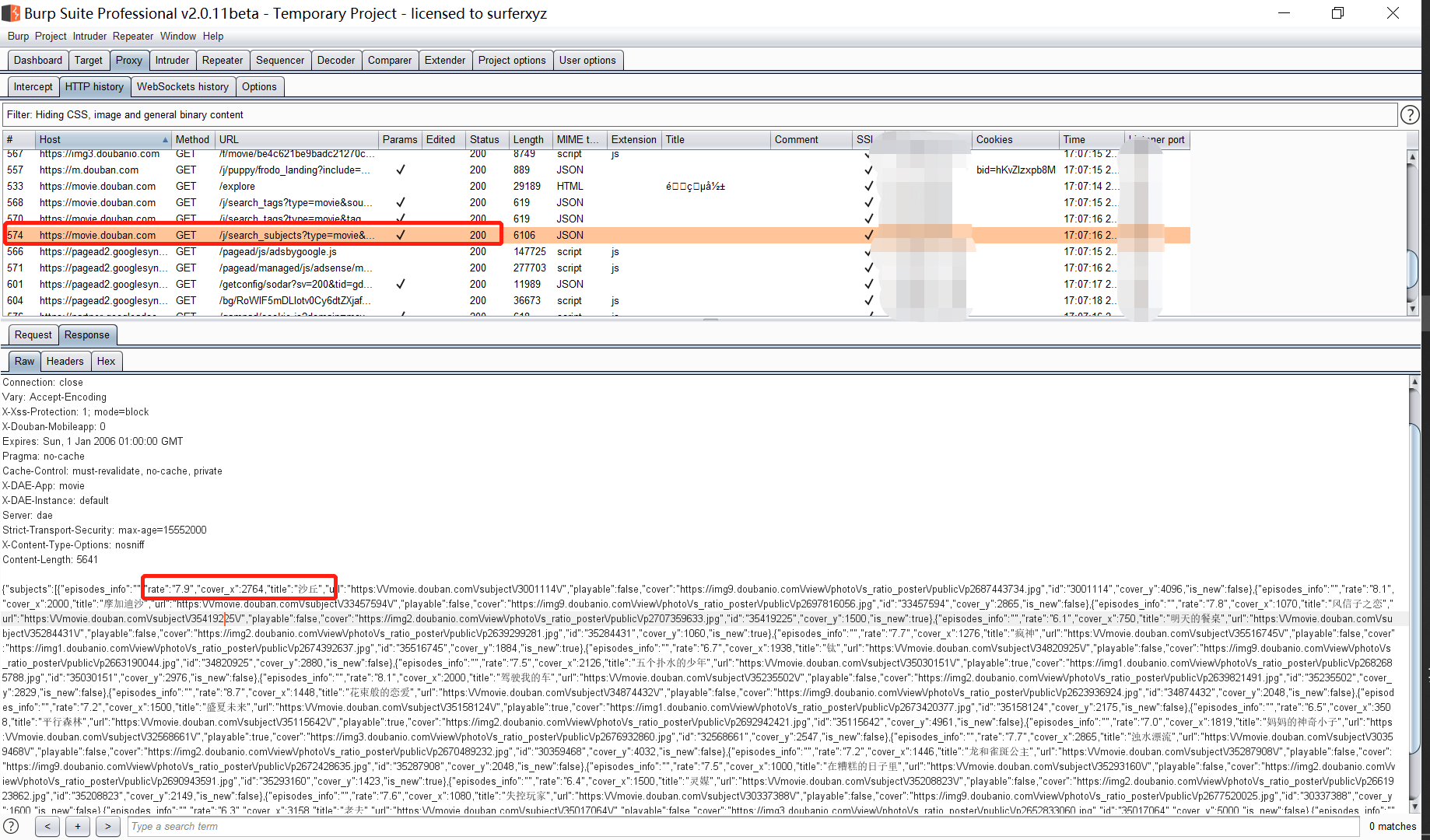Screen dimensions: 1430x840
Task: Sort history by Extension column header
Action: pyautogui.click(x=634, y=140)
